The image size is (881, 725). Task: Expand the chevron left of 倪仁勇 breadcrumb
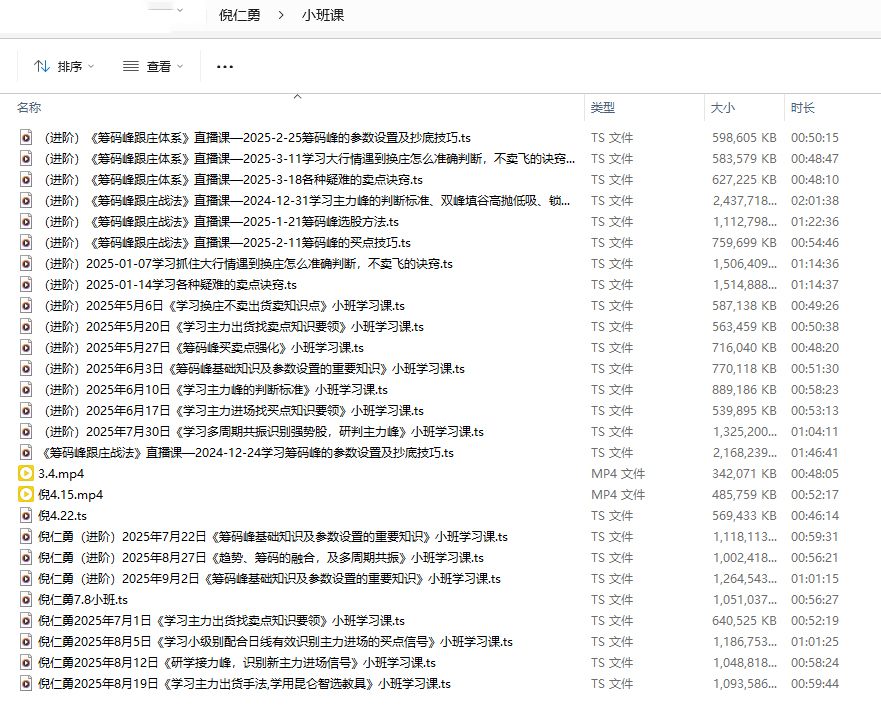pos(180,12)
